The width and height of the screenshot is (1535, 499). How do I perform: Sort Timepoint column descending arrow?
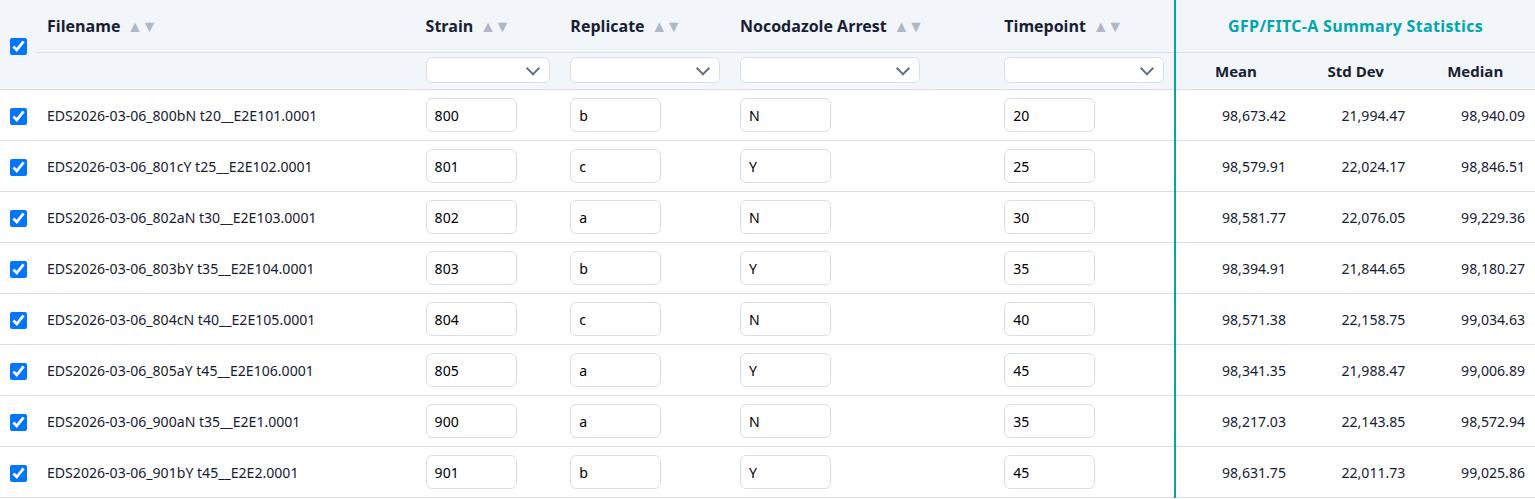click(1115, 27)
